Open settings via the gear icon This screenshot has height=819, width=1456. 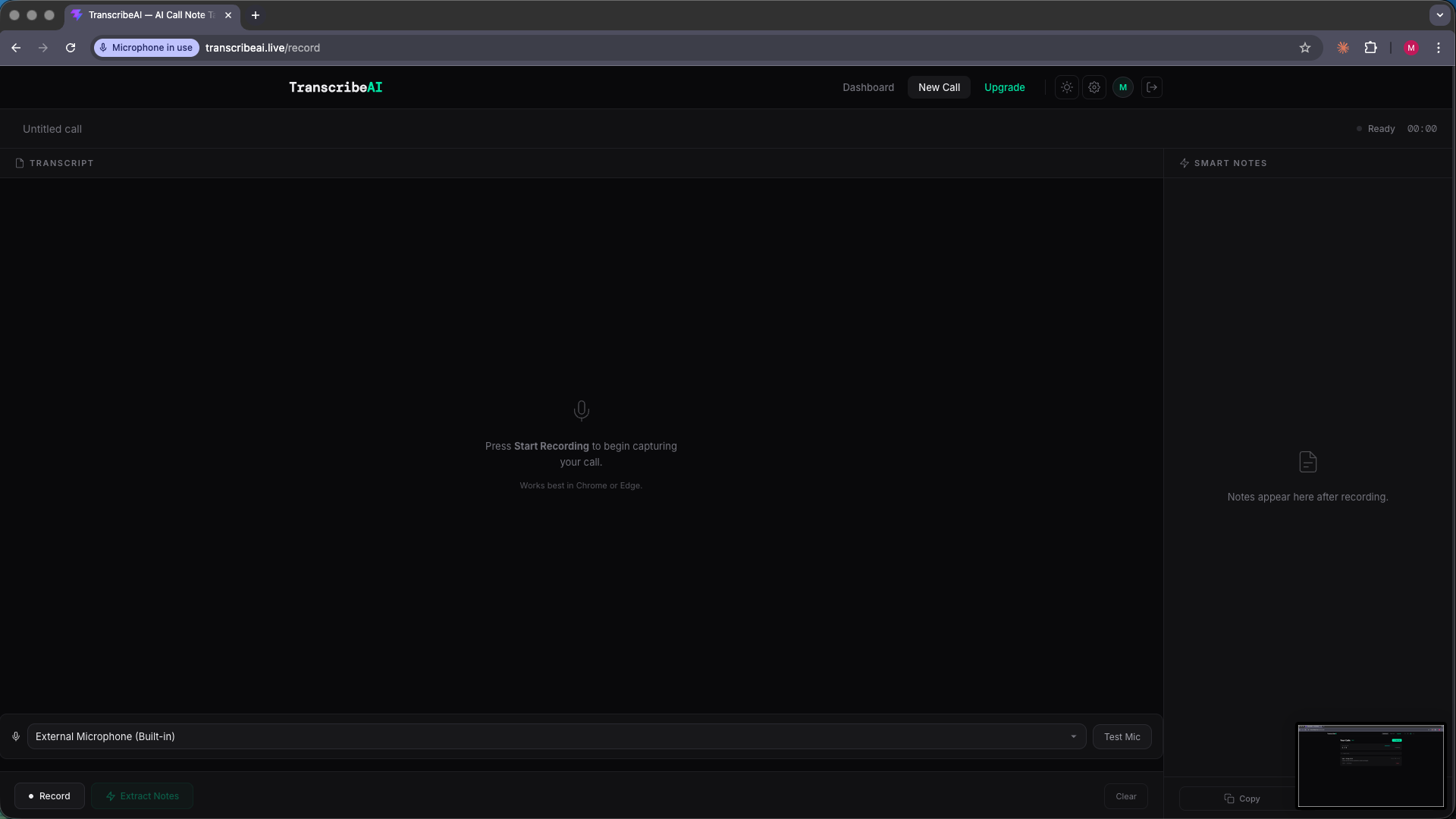click(x=1094, y=86)
